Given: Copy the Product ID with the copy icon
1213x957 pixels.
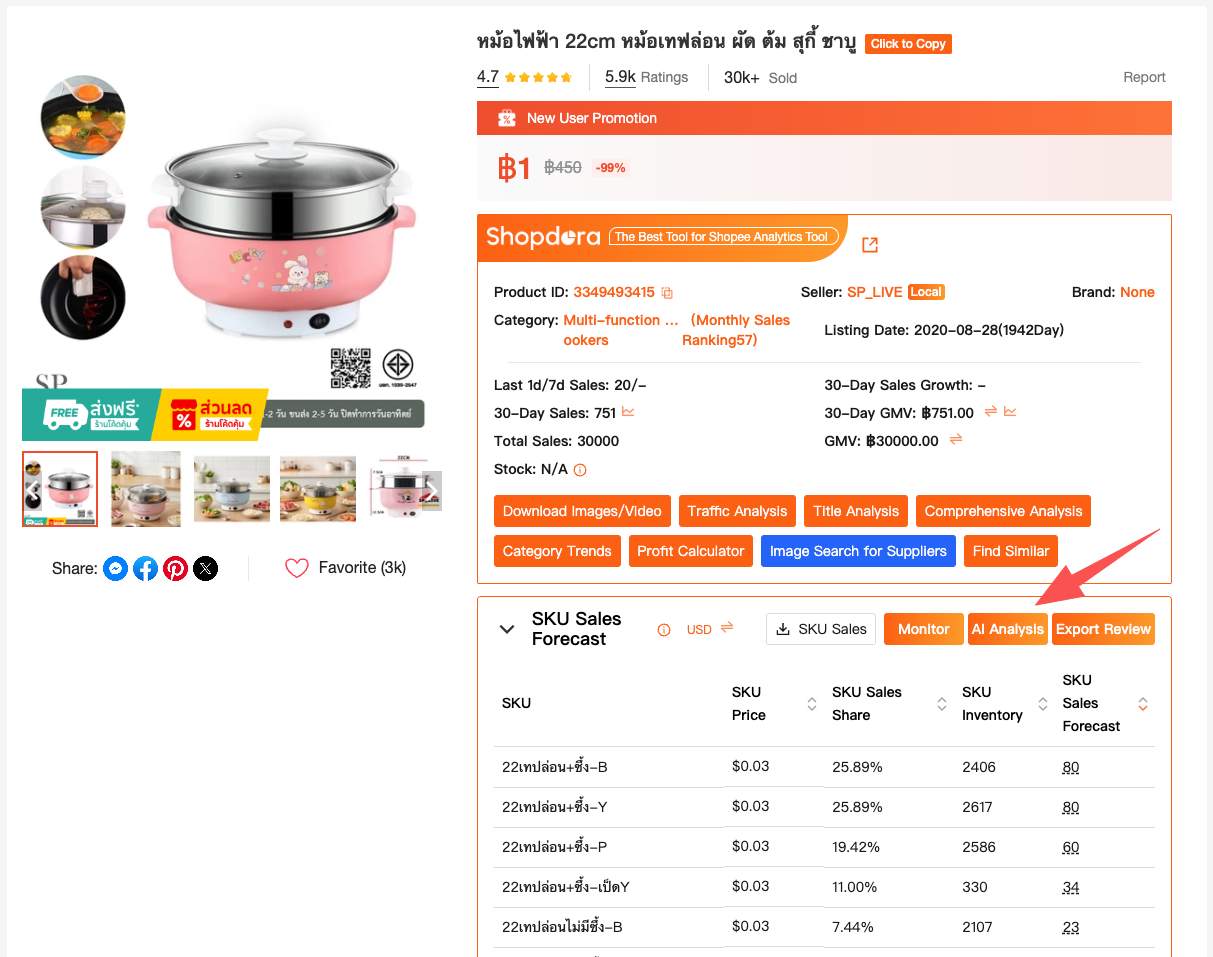Looking at the screenshot, I should [x=667, y=293].
